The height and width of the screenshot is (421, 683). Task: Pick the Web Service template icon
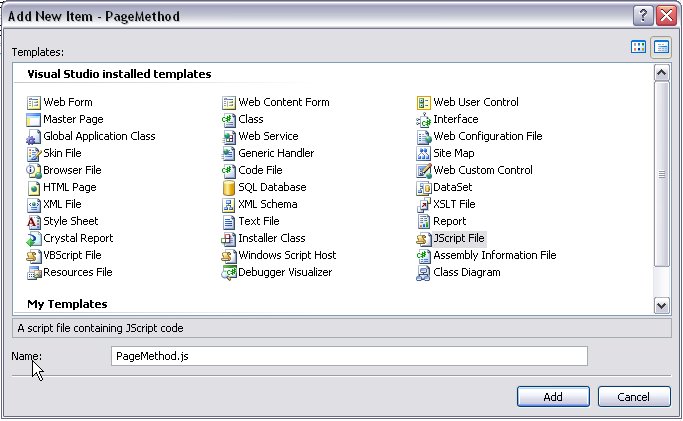[229, 136]
